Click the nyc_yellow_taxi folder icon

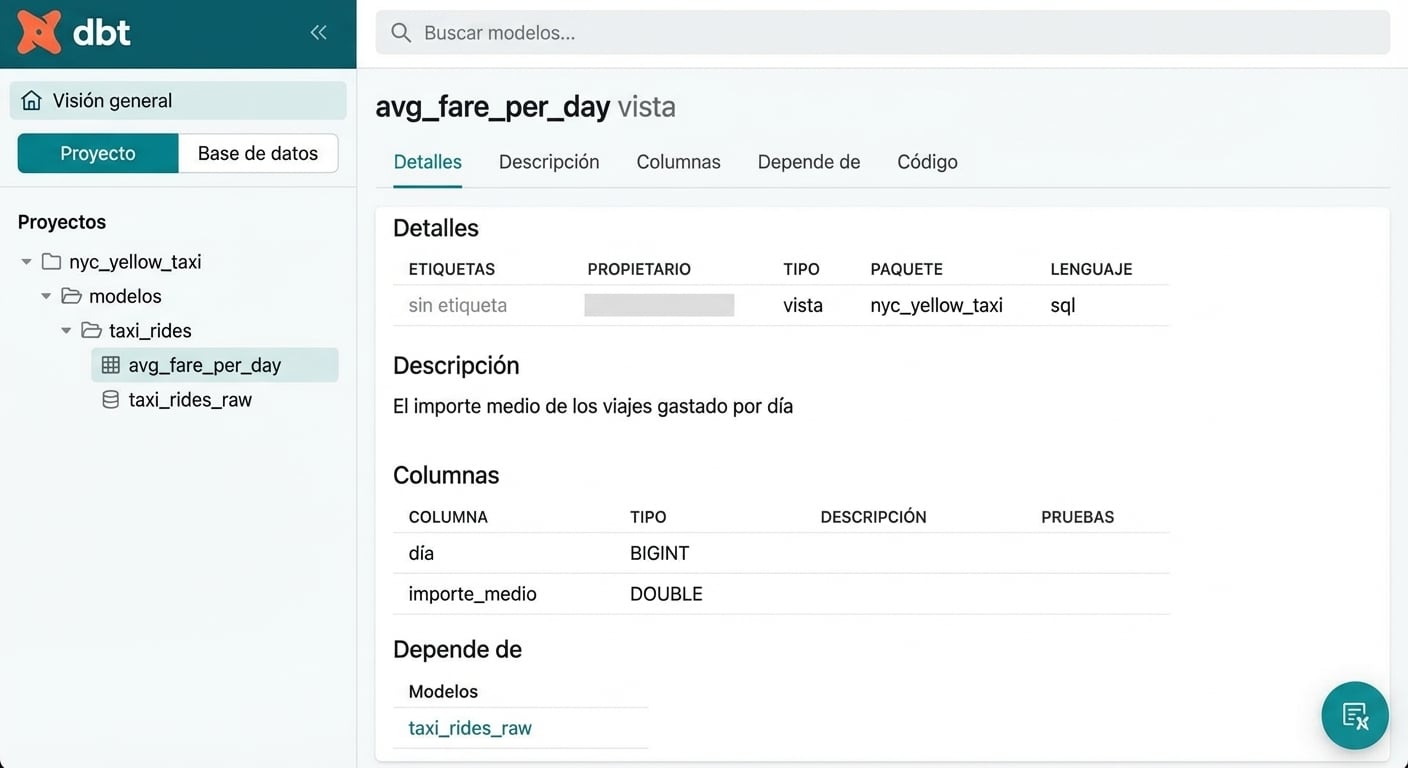coord(51,262)
